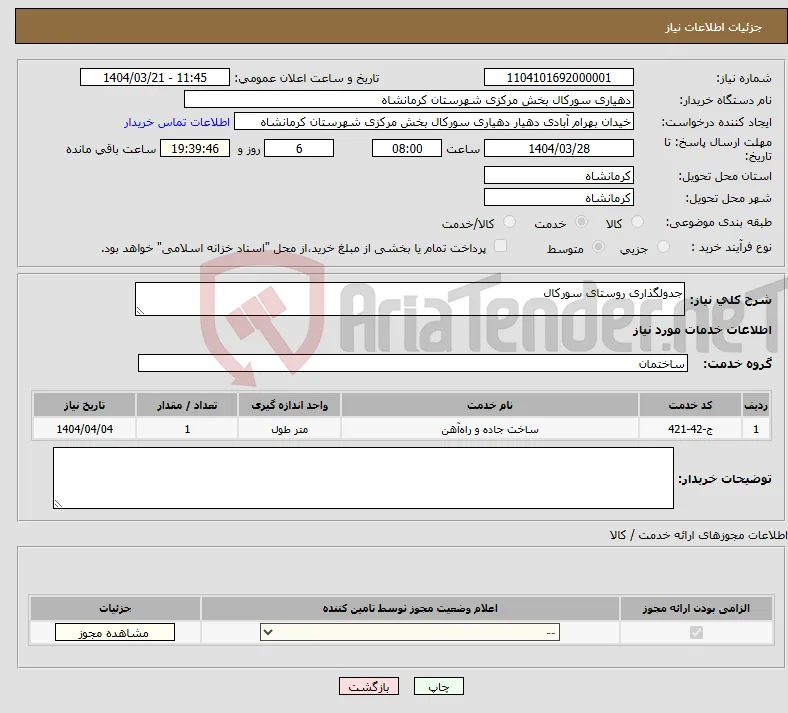Choose the جزیی purchase type radio

click(x=663, y=247)
